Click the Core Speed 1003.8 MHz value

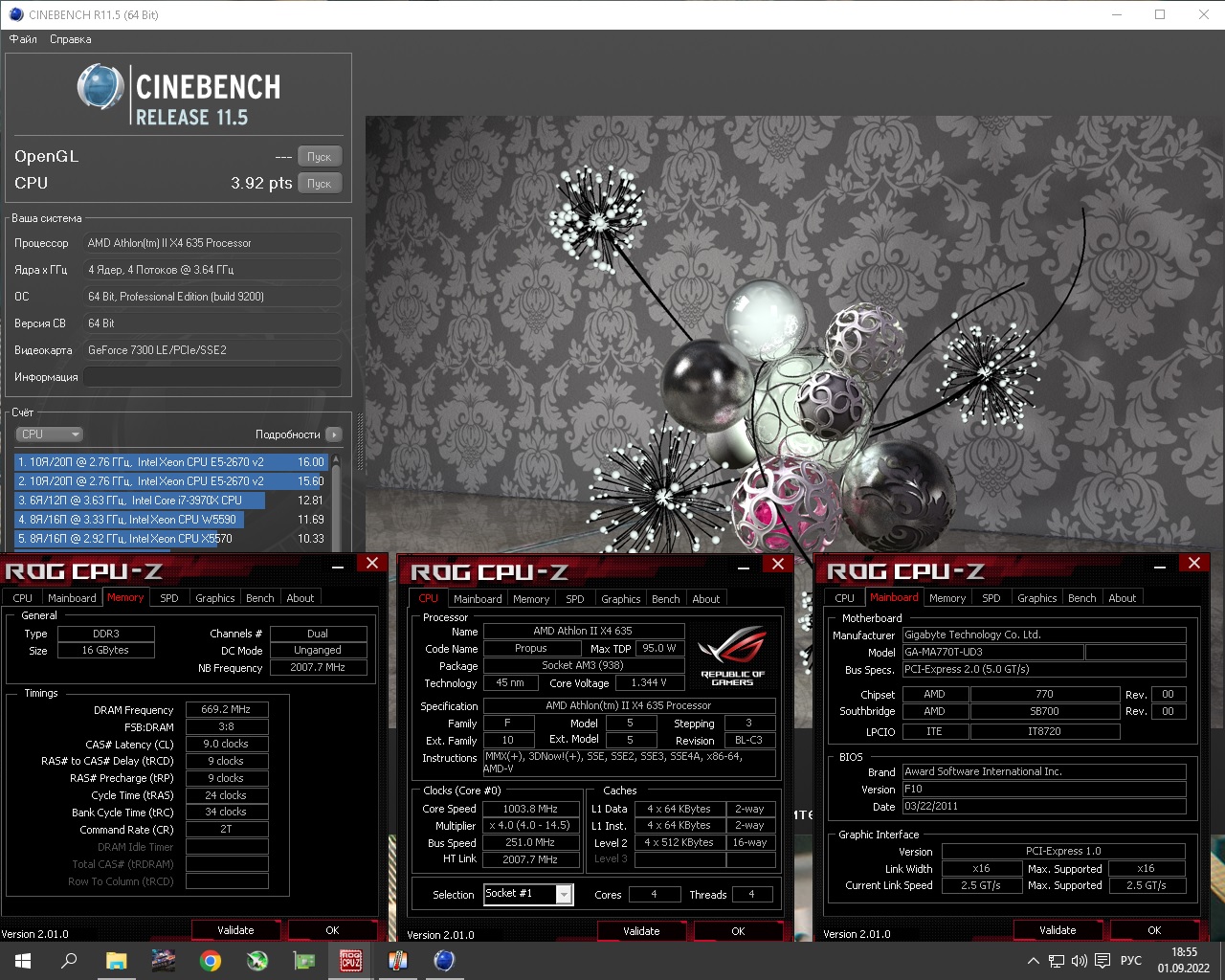(531, 809)
